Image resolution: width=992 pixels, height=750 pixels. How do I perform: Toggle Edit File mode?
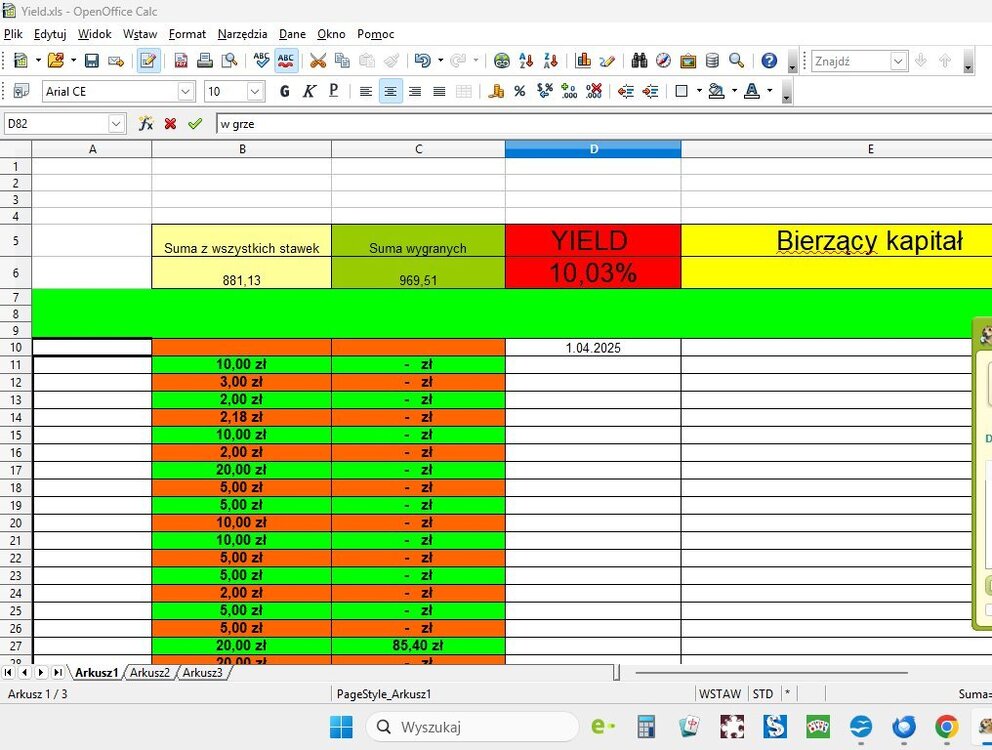tap(149, 61)
